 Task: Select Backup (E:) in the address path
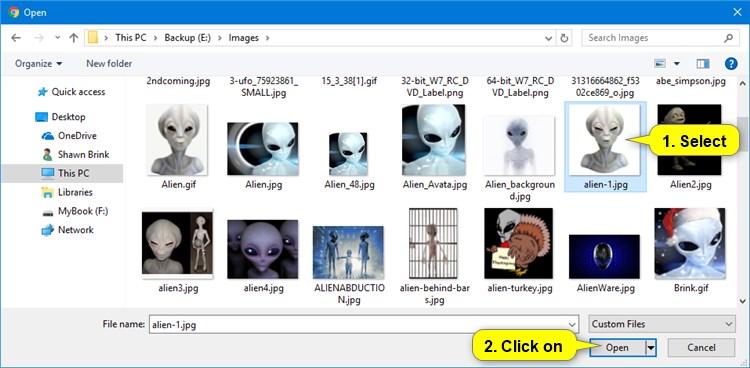click(x=187, y=38)
